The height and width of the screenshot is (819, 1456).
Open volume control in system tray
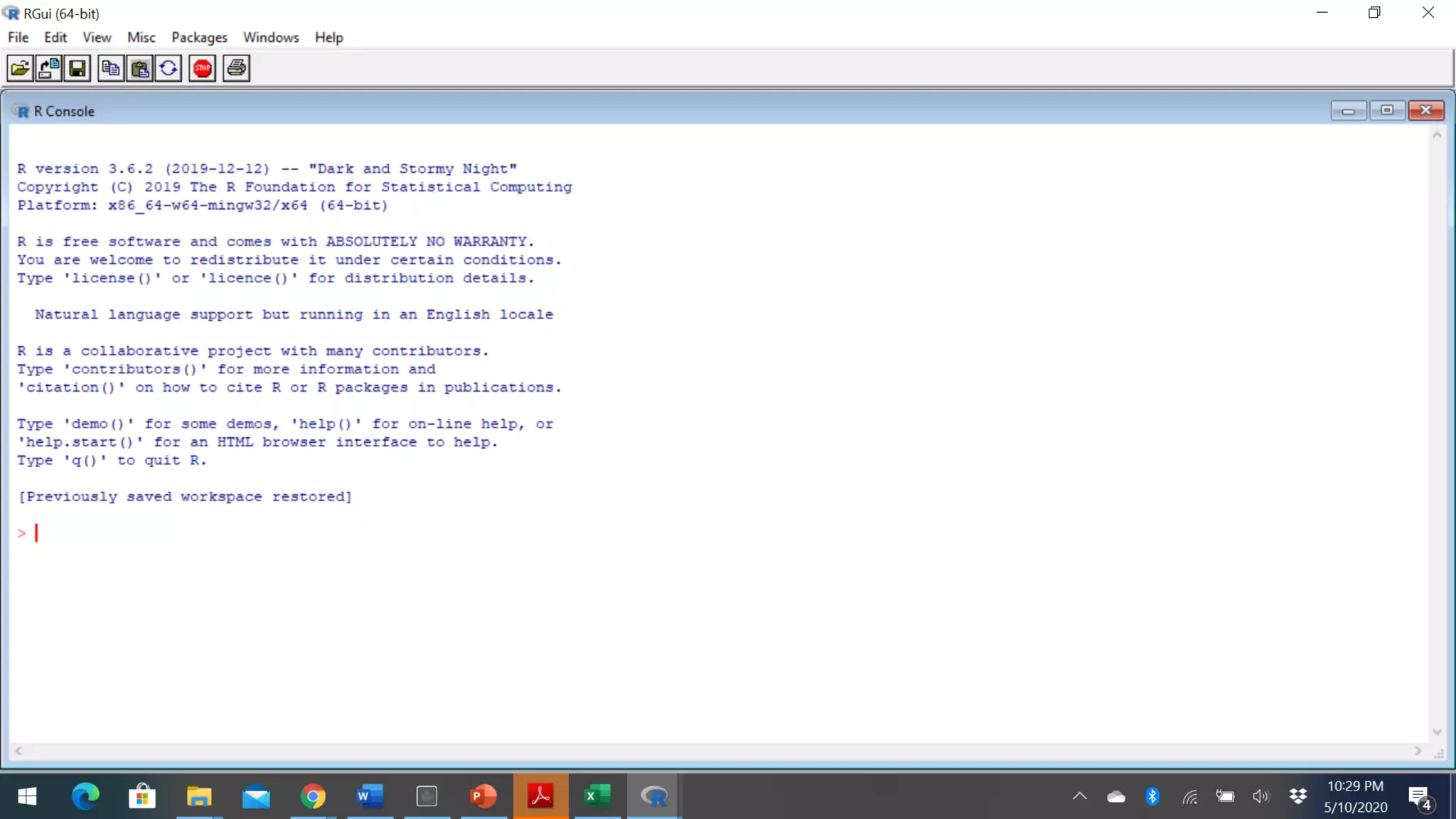[1260, 796]
